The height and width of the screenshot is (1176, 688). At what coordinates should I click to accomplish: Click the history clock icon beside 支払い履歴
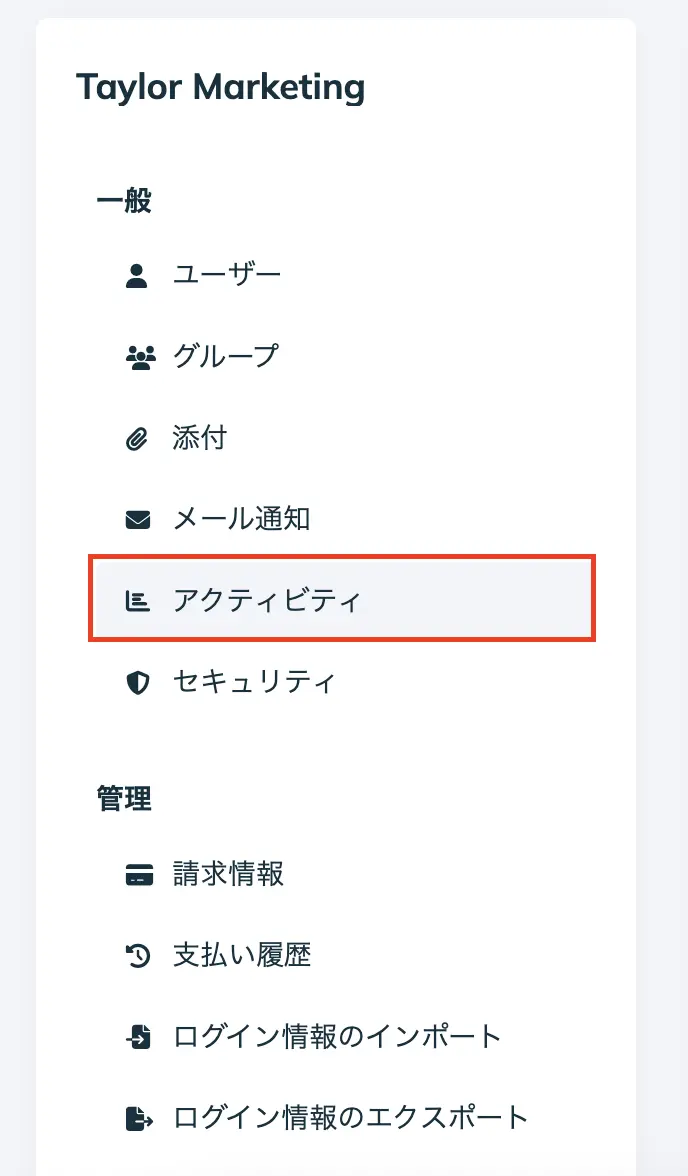(x=137, y=956)
